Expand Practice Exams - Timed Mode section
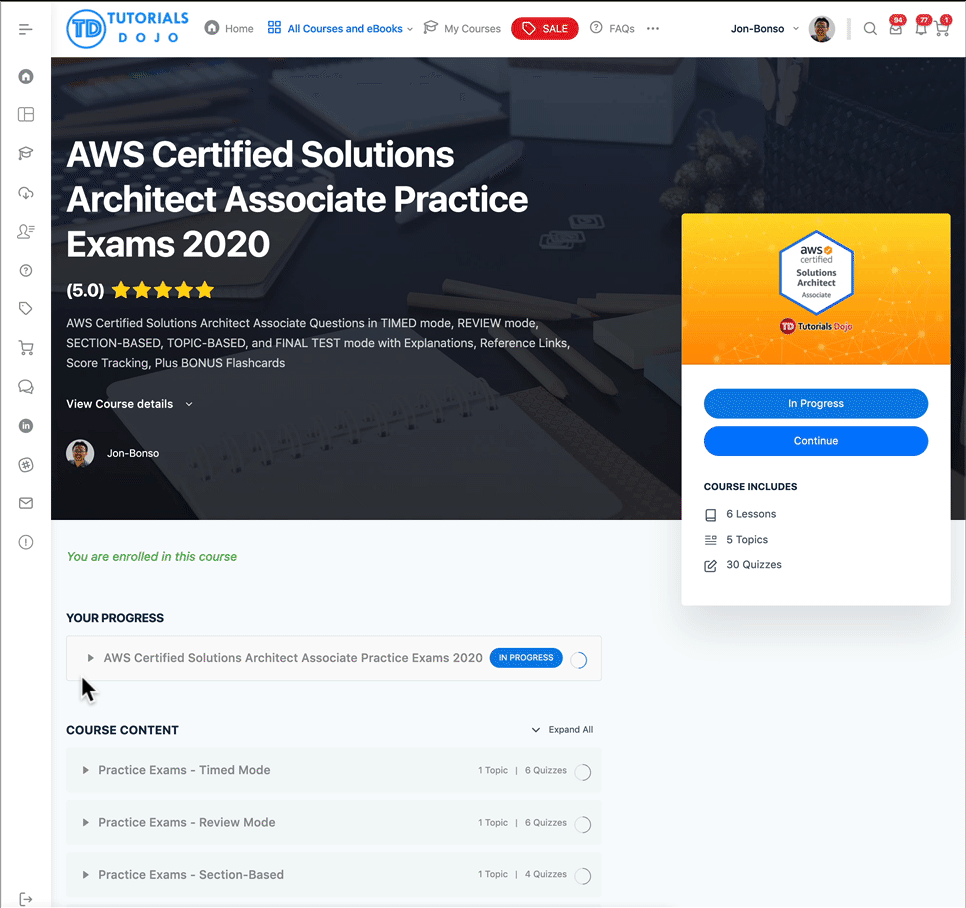The width and height of the screenshot is (966, 908). pos(184,770)
